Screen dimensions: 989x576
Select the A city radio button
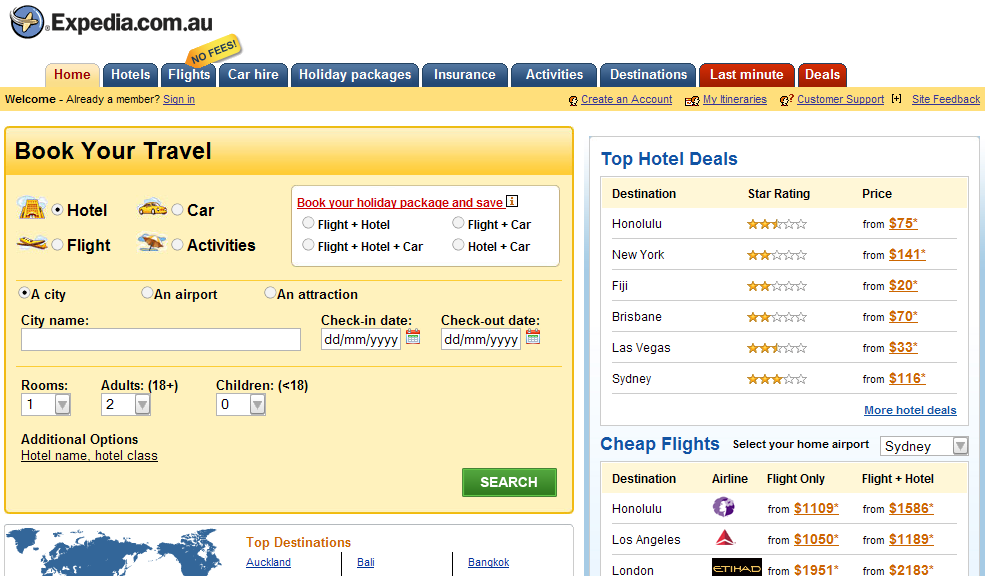click(25, 292)
